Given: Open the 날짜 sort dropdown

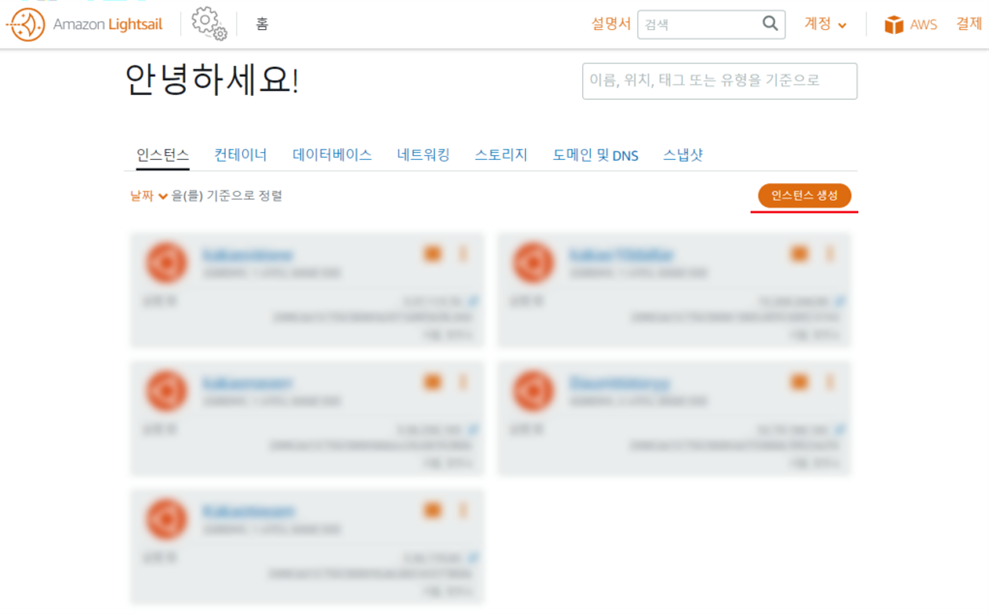Looking at the screenshot, I should [148, 196].
